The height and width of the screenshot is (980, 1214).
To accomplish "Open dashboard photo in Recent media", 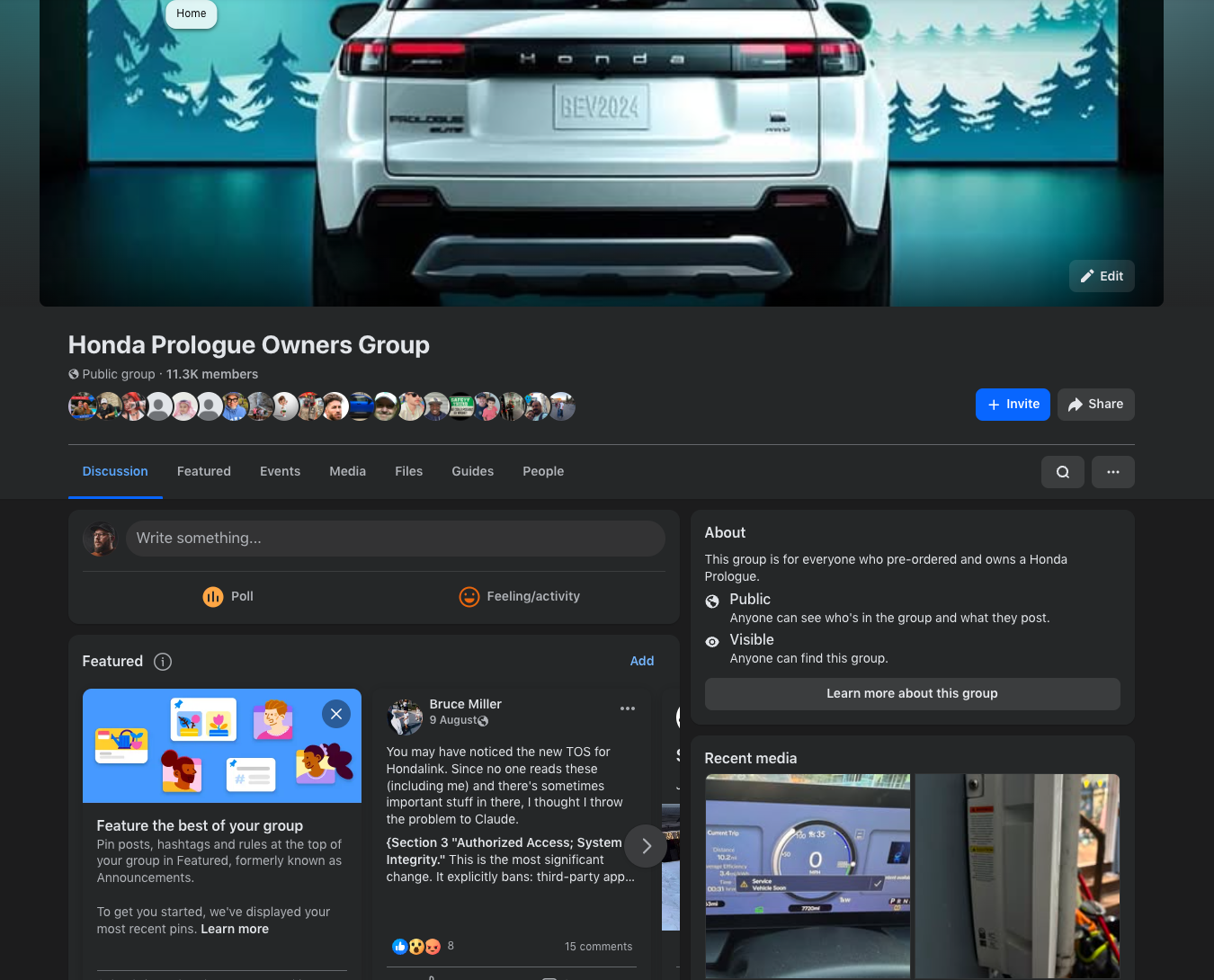I will [x=808, y=876].
